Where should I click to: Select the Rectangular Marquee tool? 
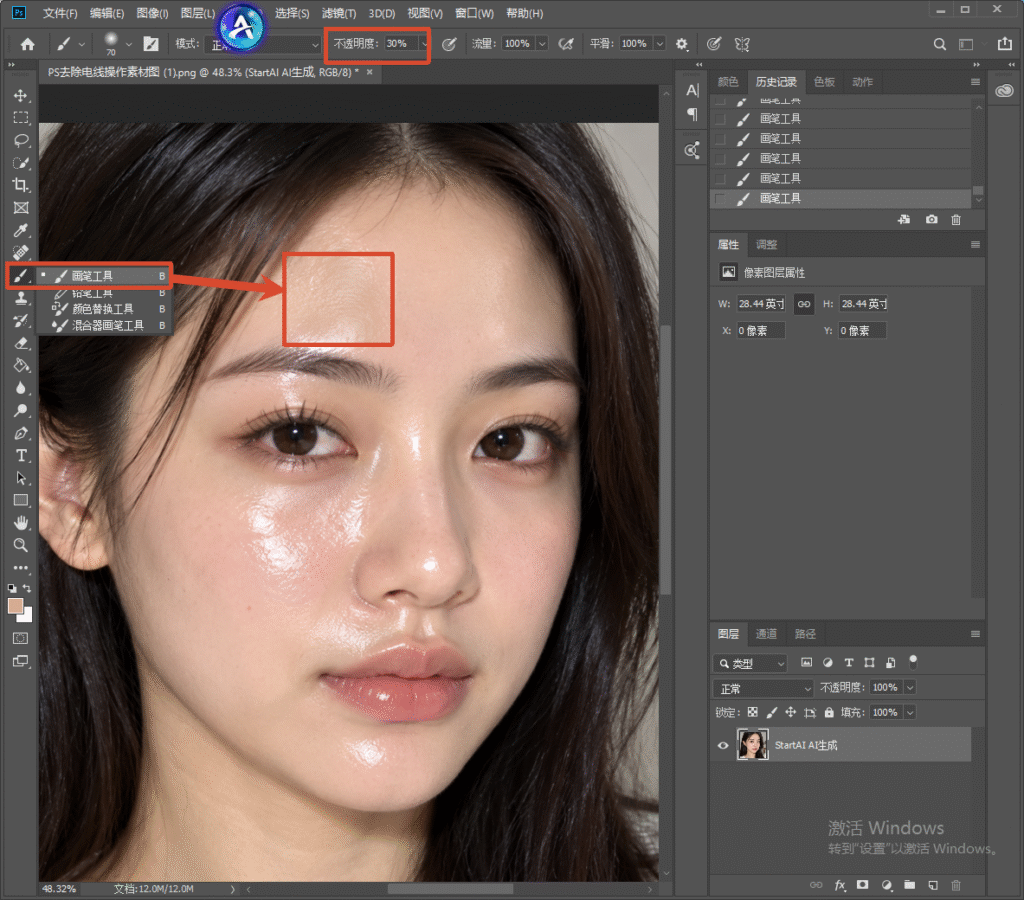21,118
